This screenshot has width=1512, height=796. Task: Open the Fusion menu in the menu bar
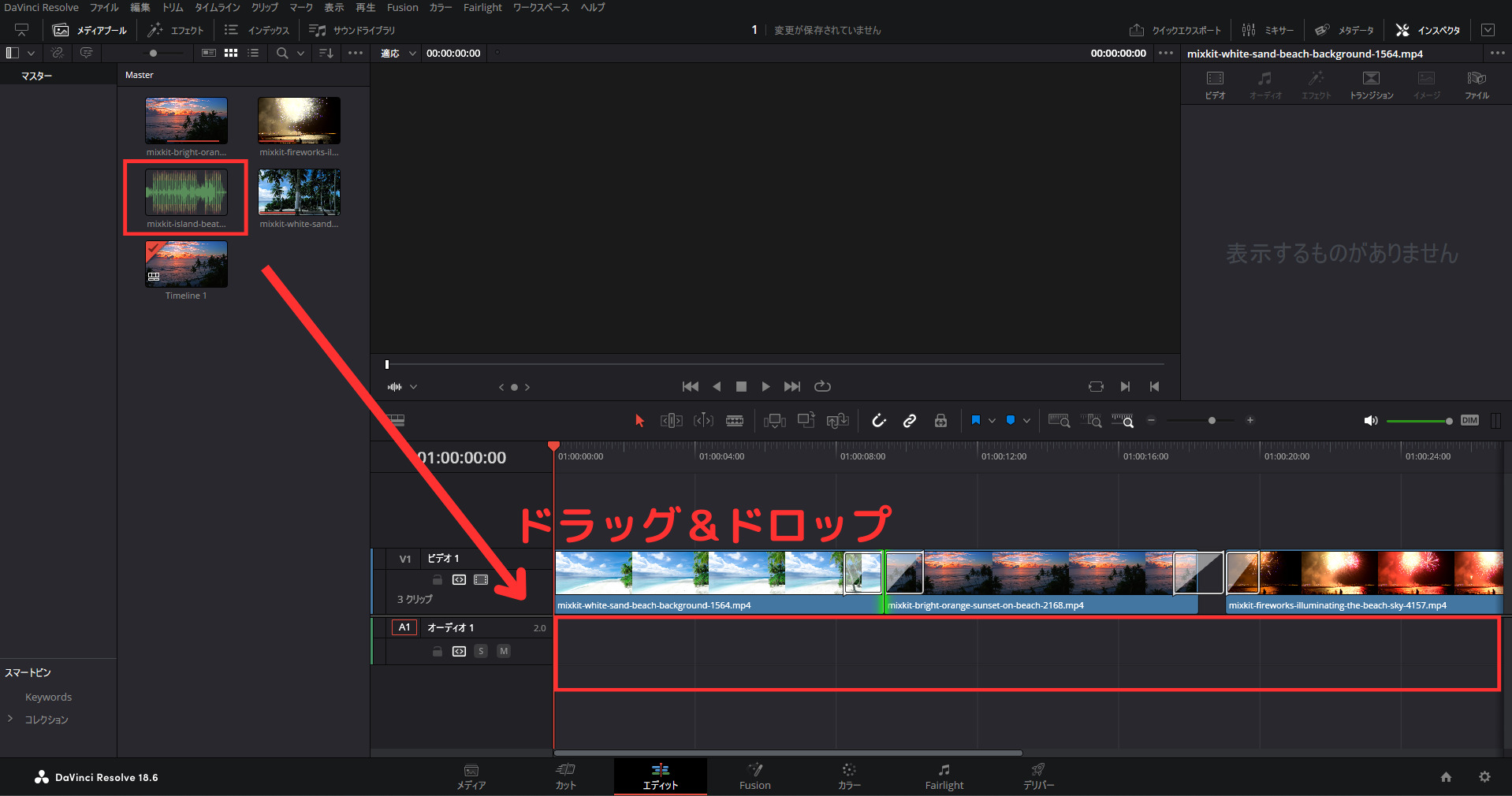[x=402, y=7]
